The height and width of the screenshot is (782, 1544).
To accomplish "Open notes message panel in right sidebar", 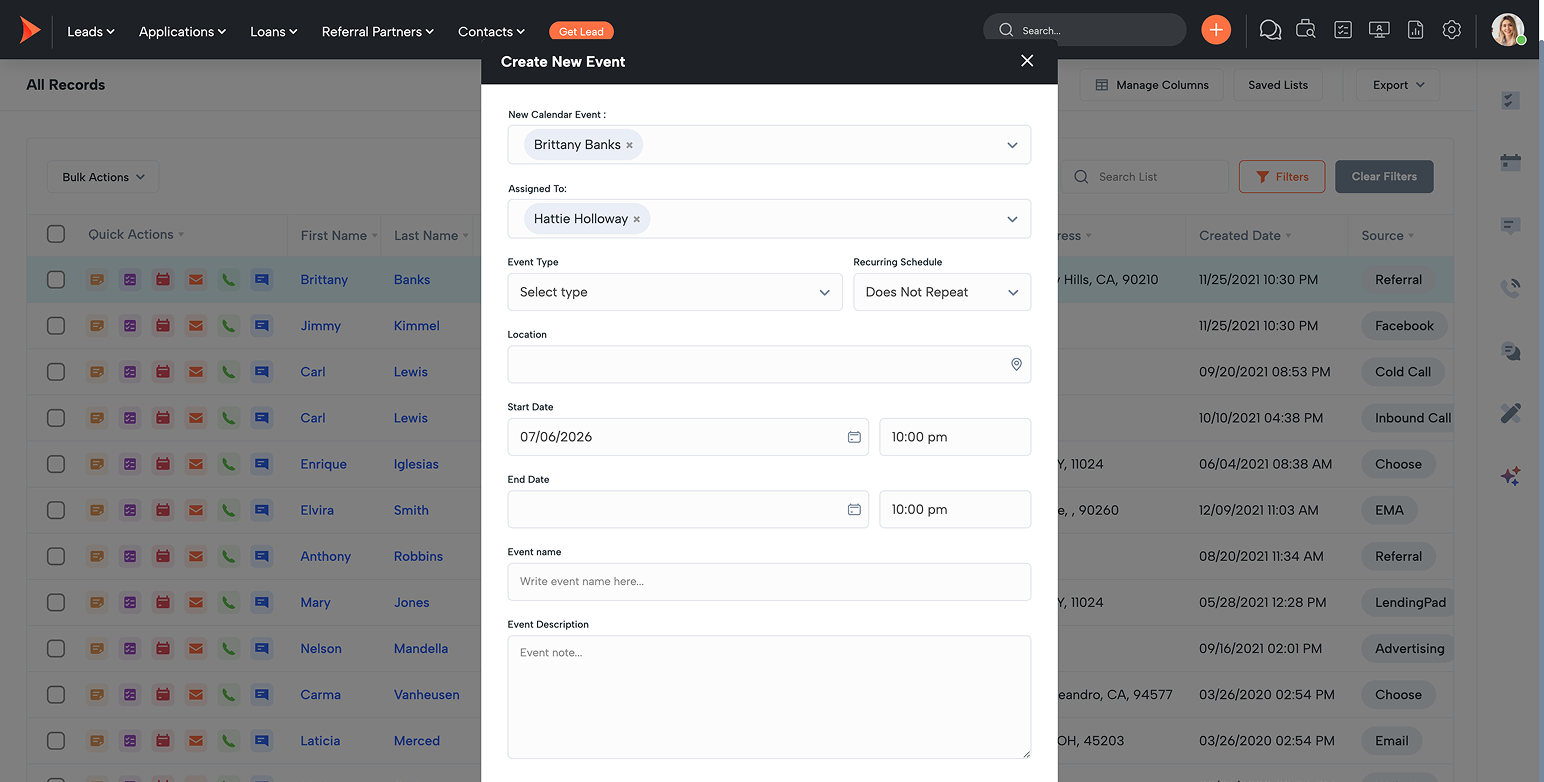I will click(x=1511, y=226).
